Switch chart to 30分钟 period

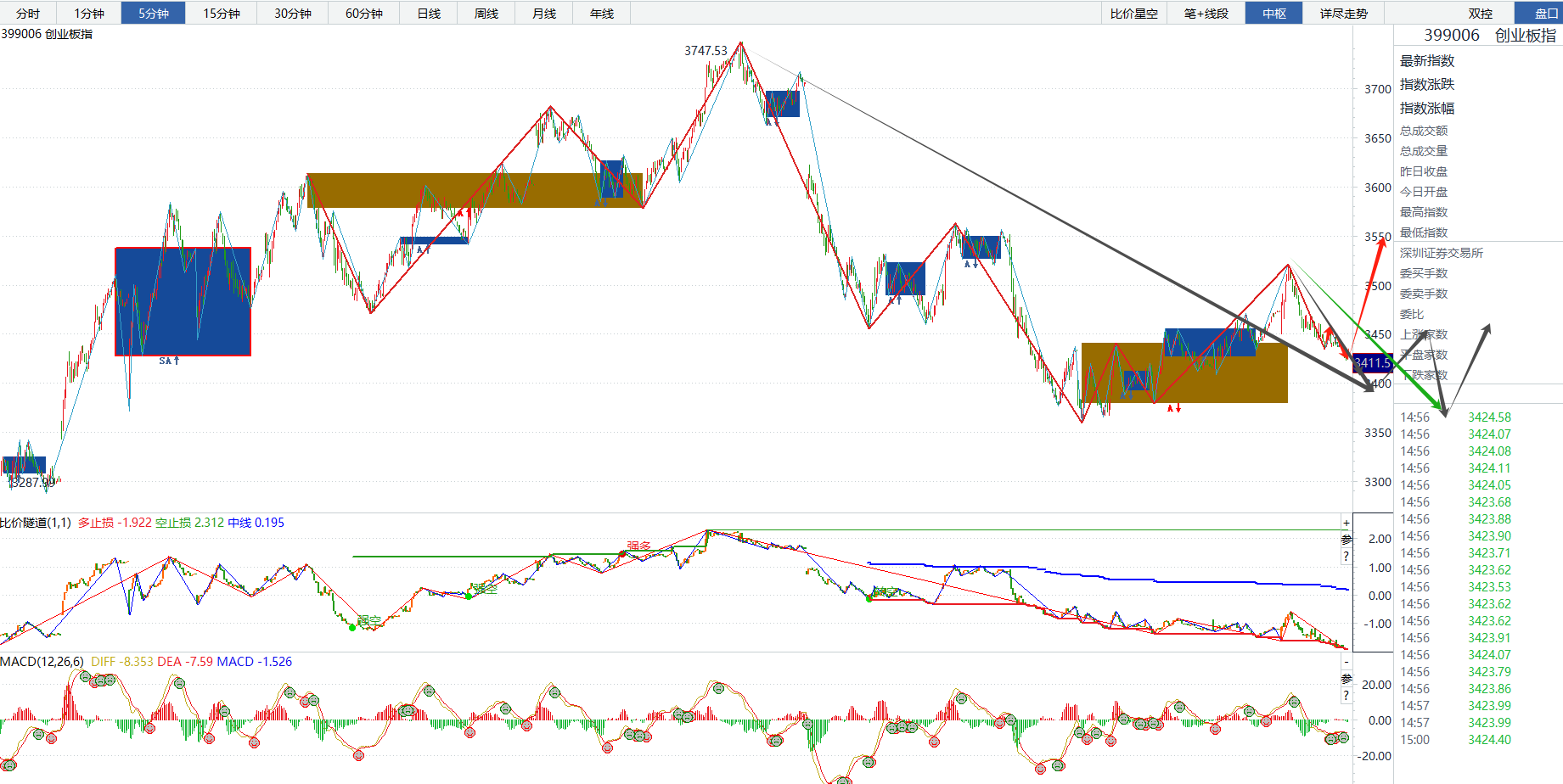293,13
